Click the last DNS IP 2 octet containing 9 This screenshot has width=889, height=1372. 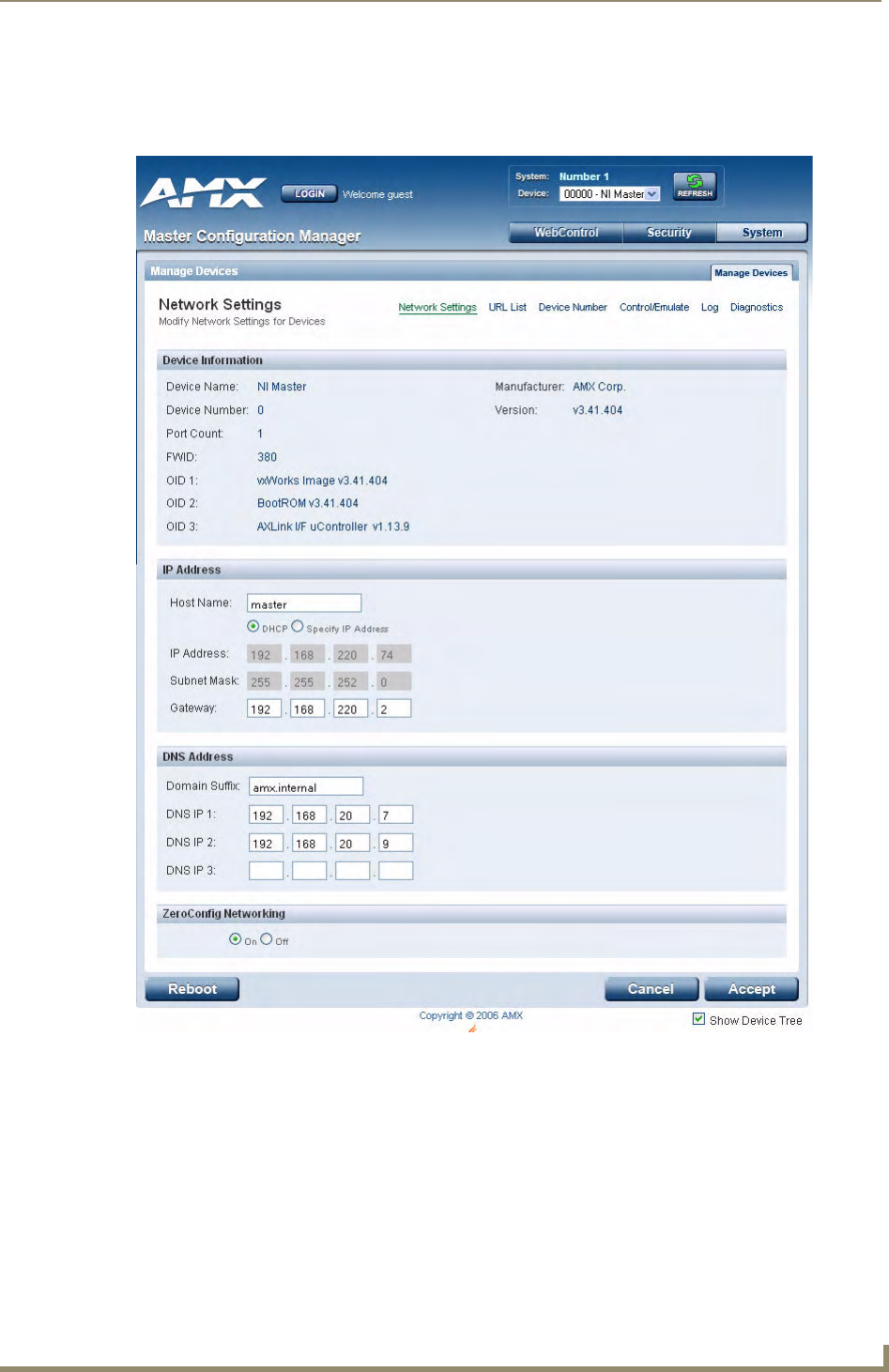coord(396,843)
